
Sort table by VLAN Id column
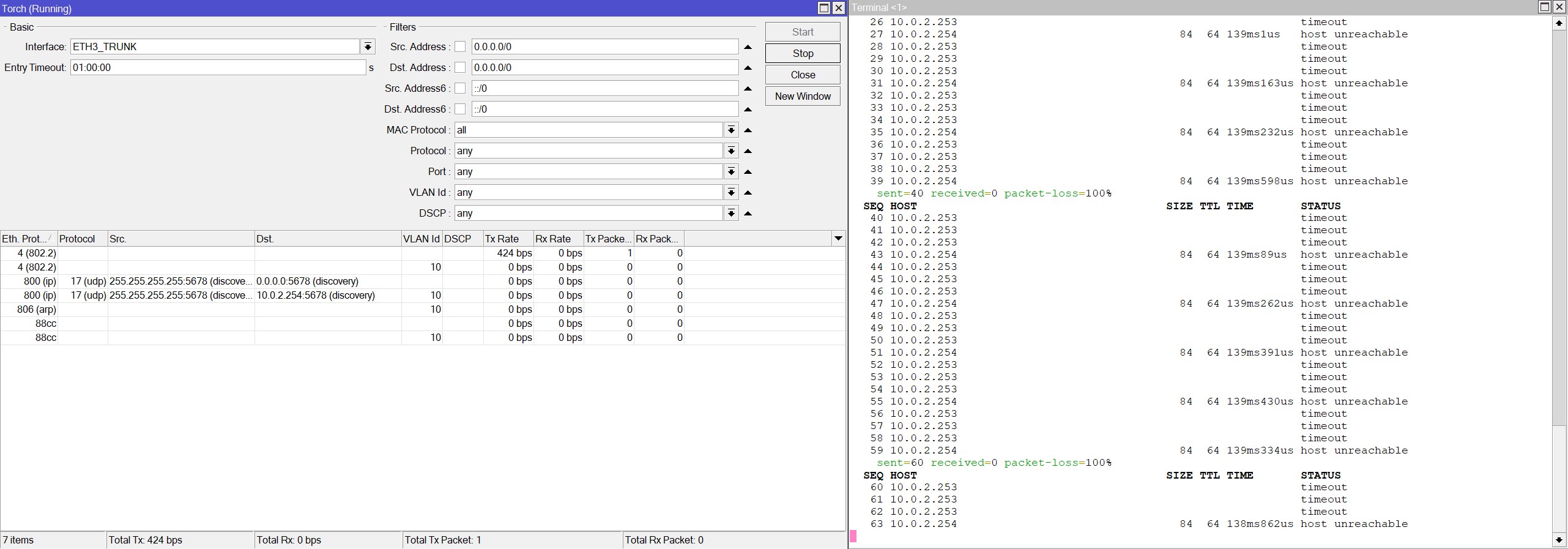[x=421, y=239]
